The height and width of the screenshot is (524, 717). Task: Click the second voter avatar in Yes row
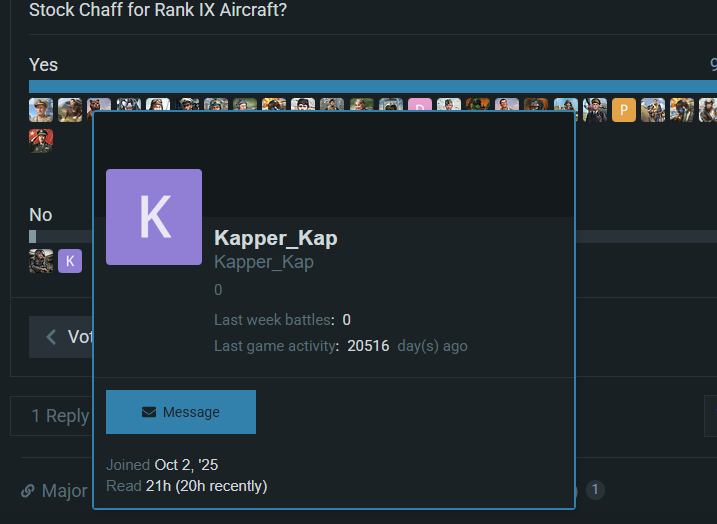click(x=70, y=110)
